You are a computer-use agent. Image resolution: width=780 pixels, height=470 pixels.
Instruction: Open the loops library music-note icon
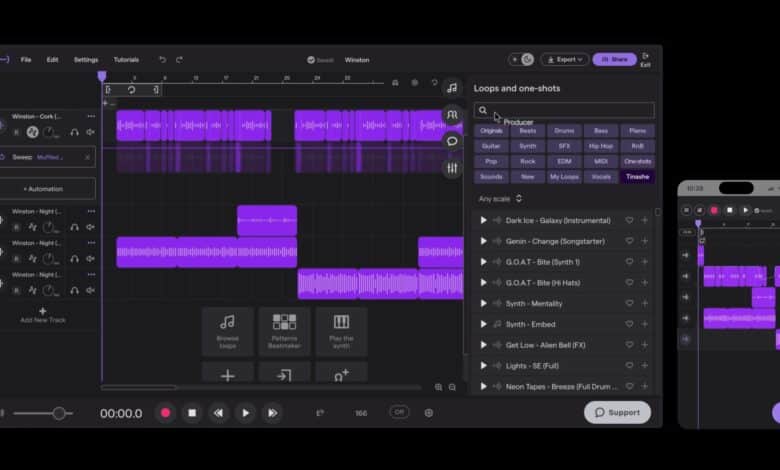pyautogui.click(x=452, y=88)
